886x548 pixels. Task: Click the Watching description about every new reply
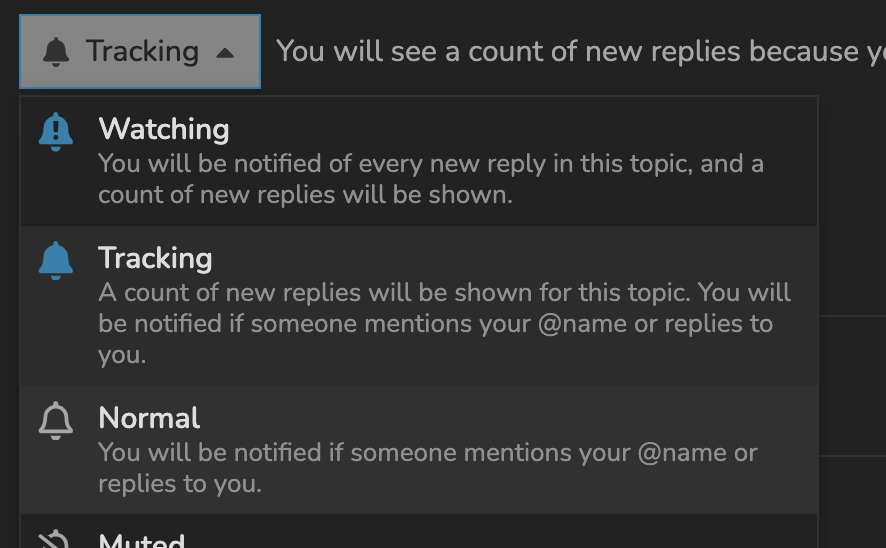point(431,179)
